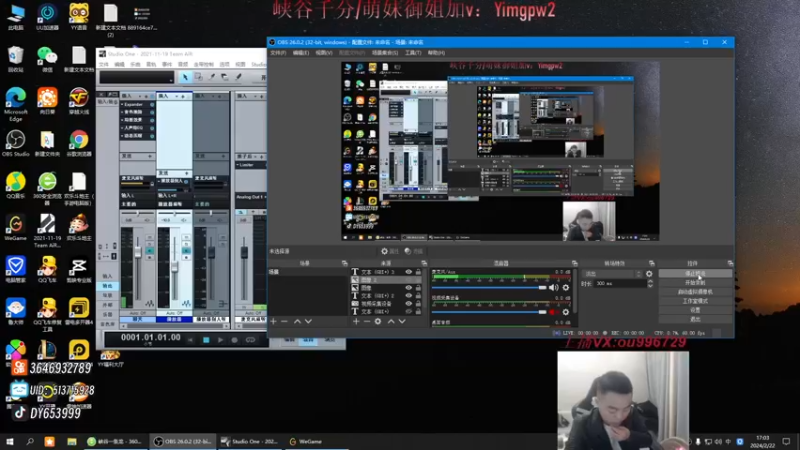
Task: Click 工作室模式 button in OBS
Action: 695,301
